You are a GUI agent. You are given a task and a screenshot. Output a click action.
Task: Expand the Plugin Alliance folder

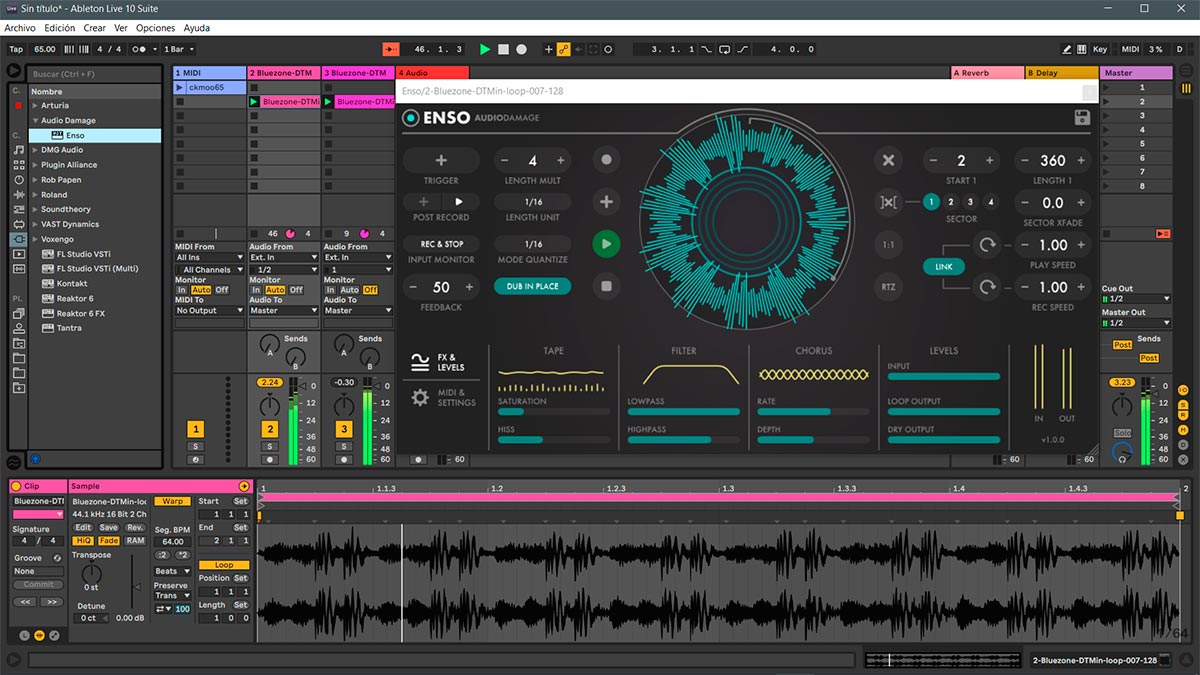pos(34,165)
